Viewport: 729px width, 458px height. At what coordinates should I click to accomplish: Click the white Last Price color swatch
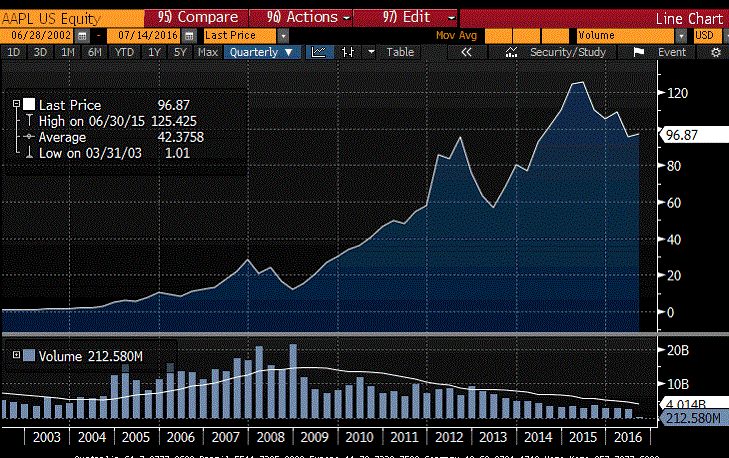[x=29, y=104]
